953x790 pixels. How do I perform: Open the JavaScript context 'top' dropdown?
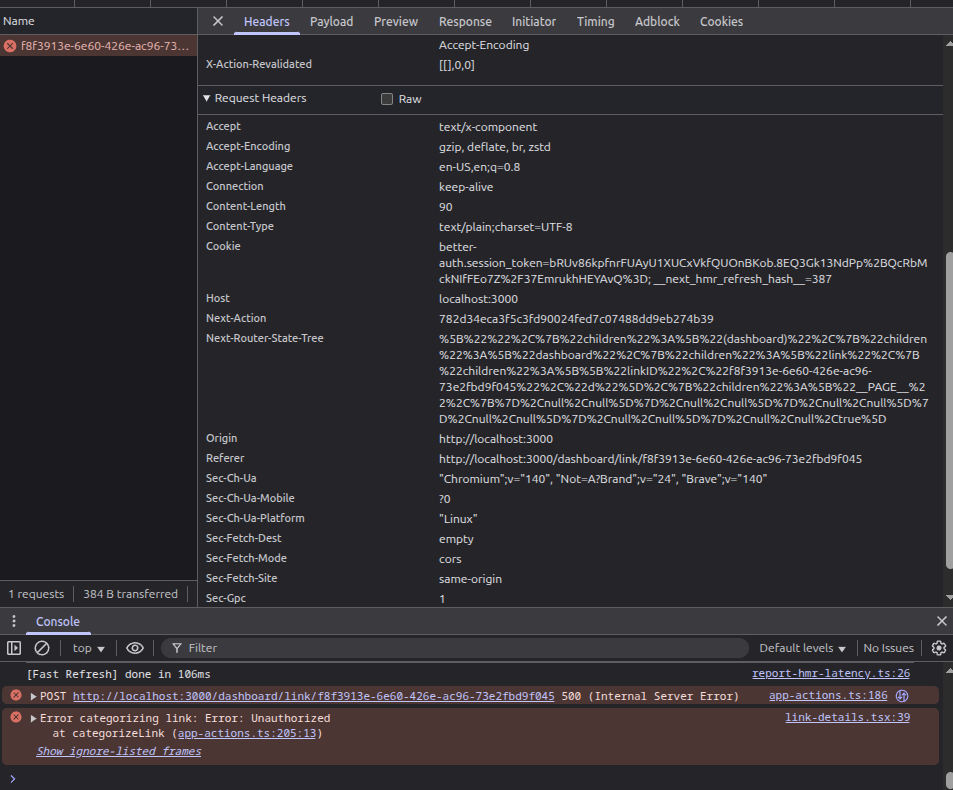coord(89,648)
